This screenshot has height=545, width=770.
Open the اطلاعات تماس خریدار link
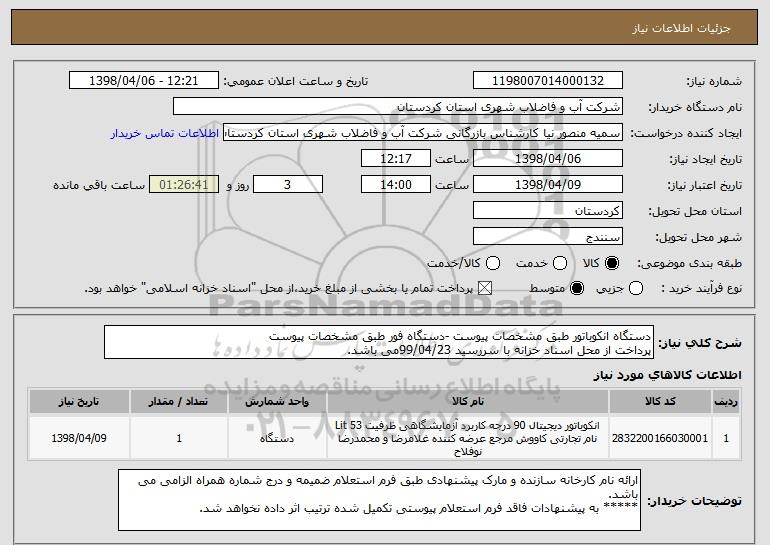click(x=165, y=133)
